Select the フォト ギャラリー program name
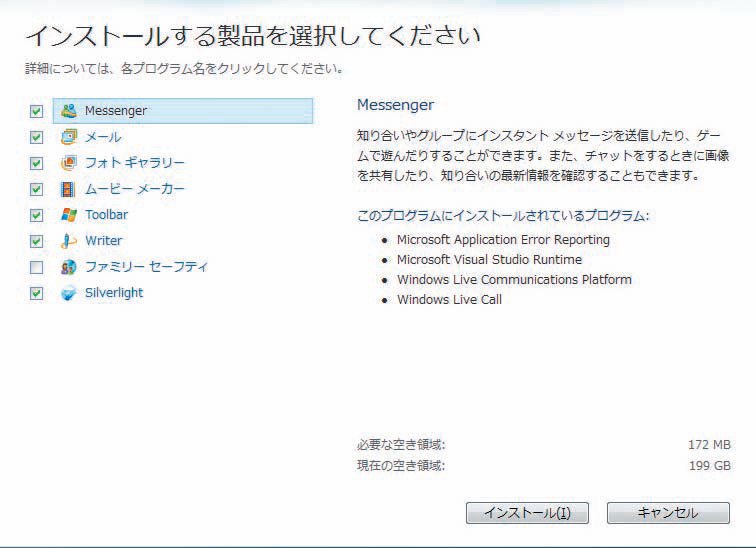 (x=135, y=163)
